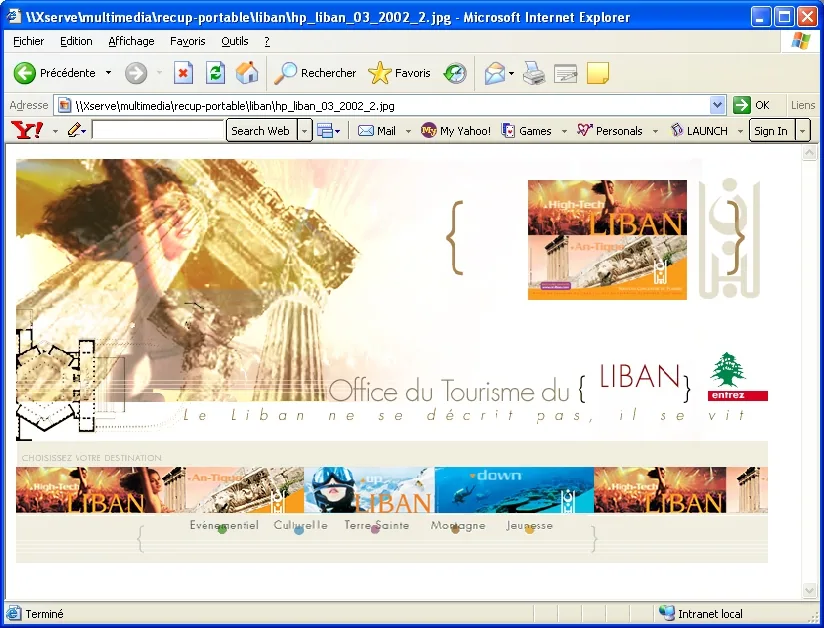Screen dimensions: 824x628
Task: Open the History clock icon
Action: click(x=455, y=73)
